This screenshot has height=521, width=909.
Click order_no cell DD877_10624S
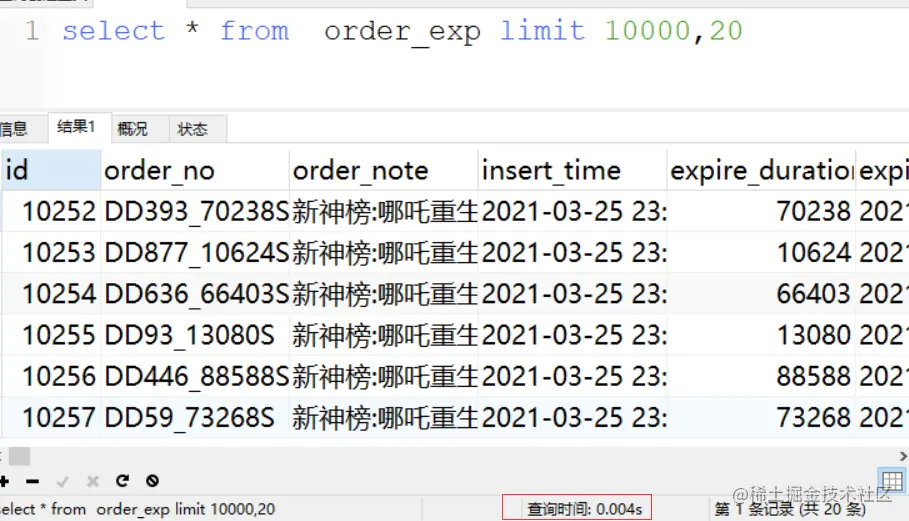pyautogui.click(x=195, y=253)
